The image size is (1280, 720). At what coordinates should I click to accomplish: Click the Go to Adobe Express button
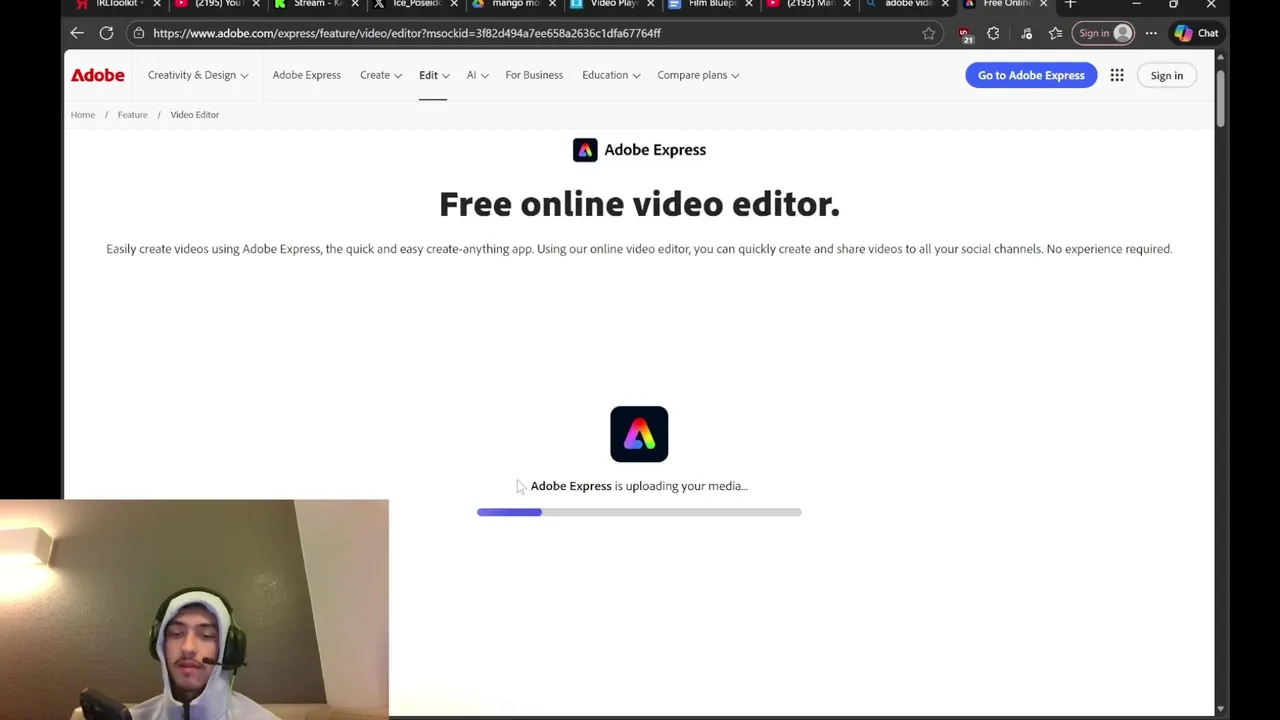click(x=1031, y=75)
